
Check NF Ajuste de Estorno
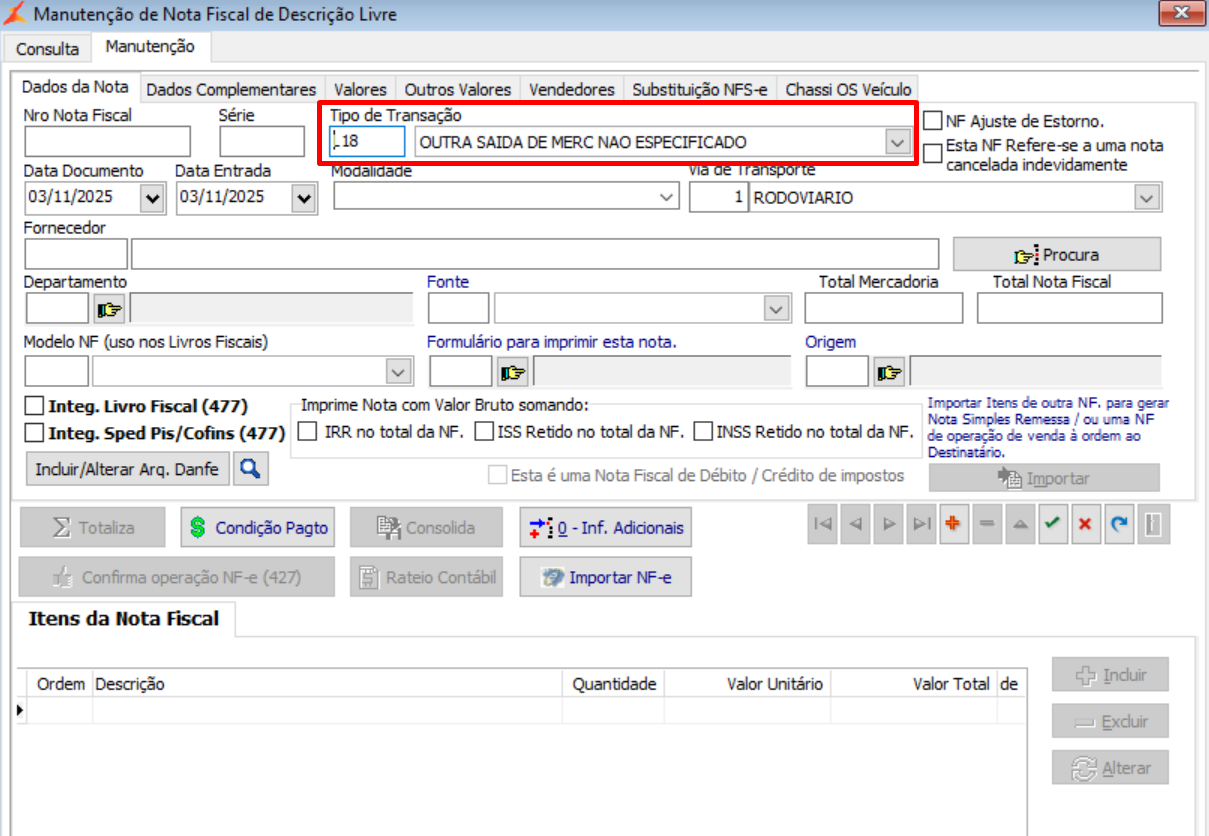[x=933, y=121]
